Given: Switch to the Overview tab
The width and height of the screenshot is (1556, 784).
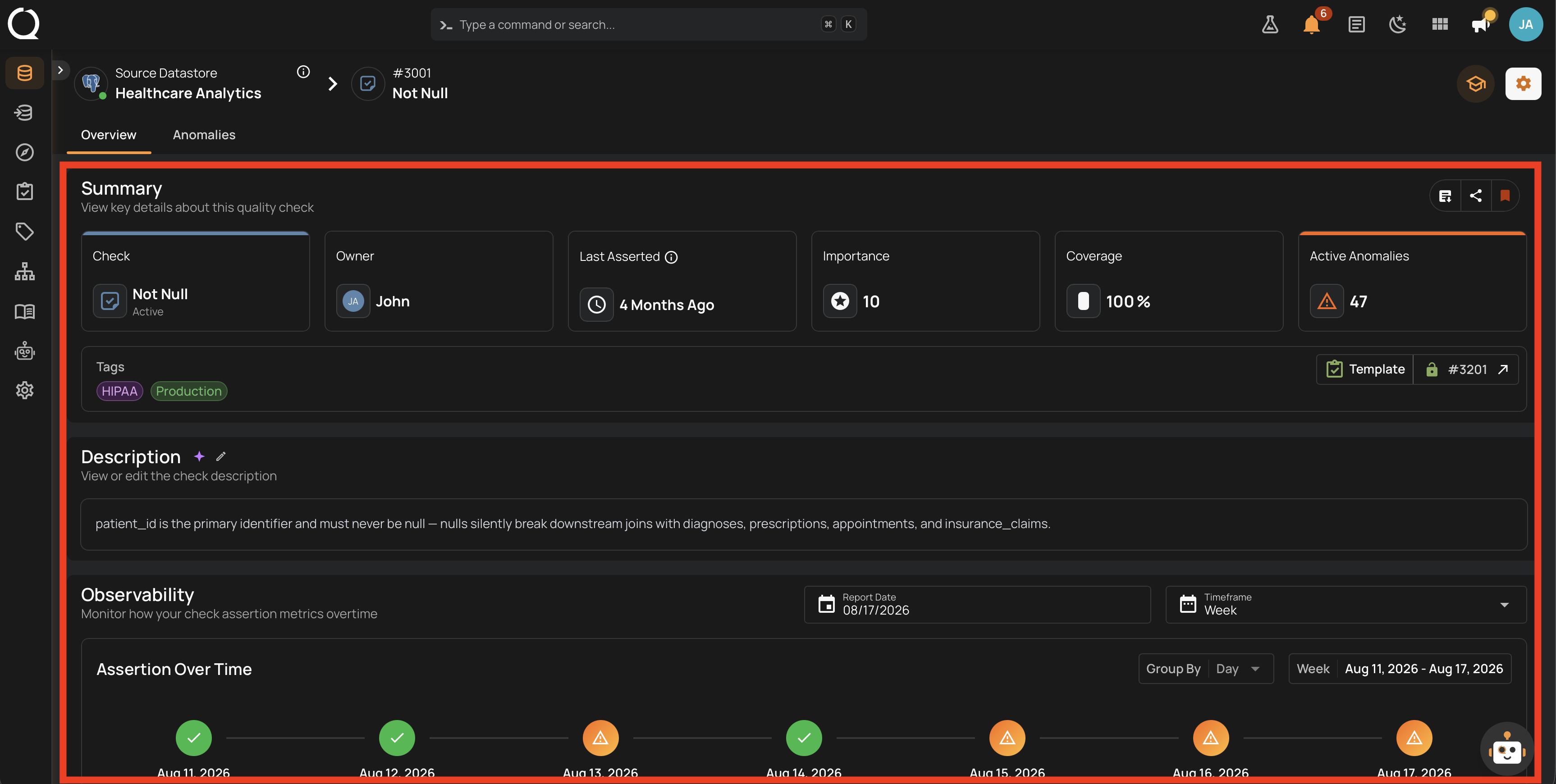Looking at the screenshot, I should click(109, 135).
